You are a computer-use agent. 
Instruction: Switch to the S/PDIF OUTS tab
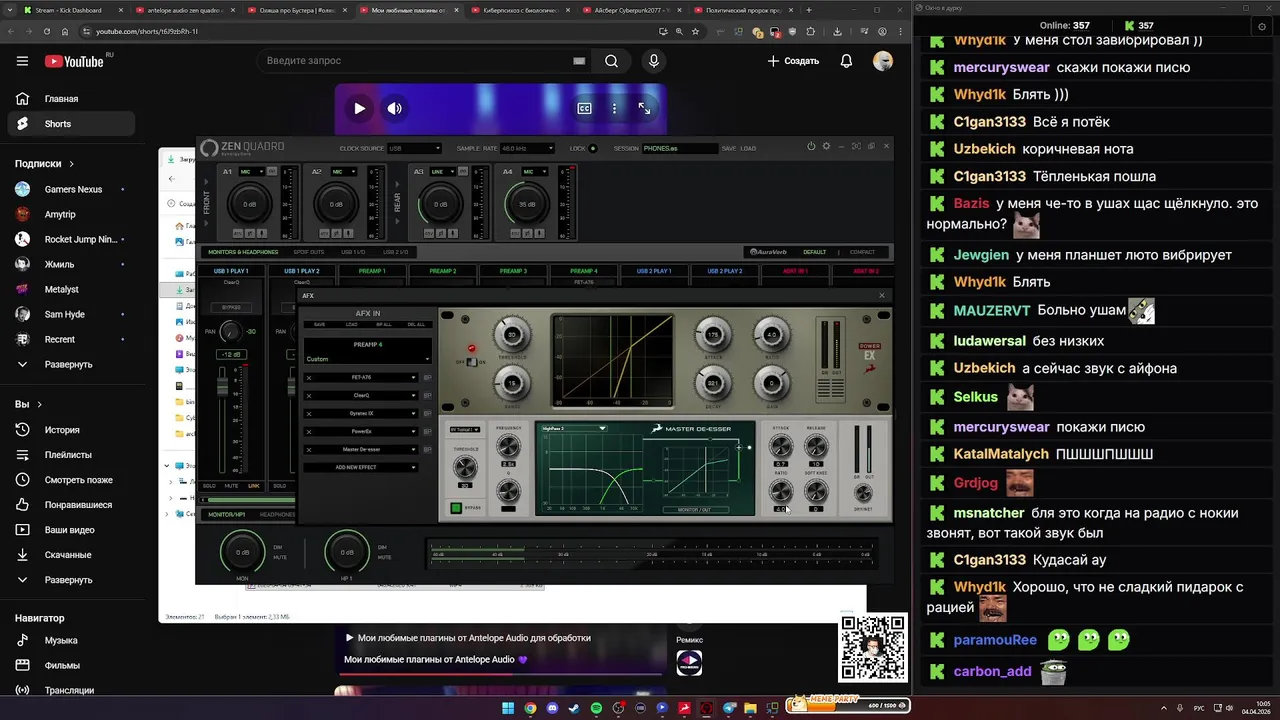309,252
